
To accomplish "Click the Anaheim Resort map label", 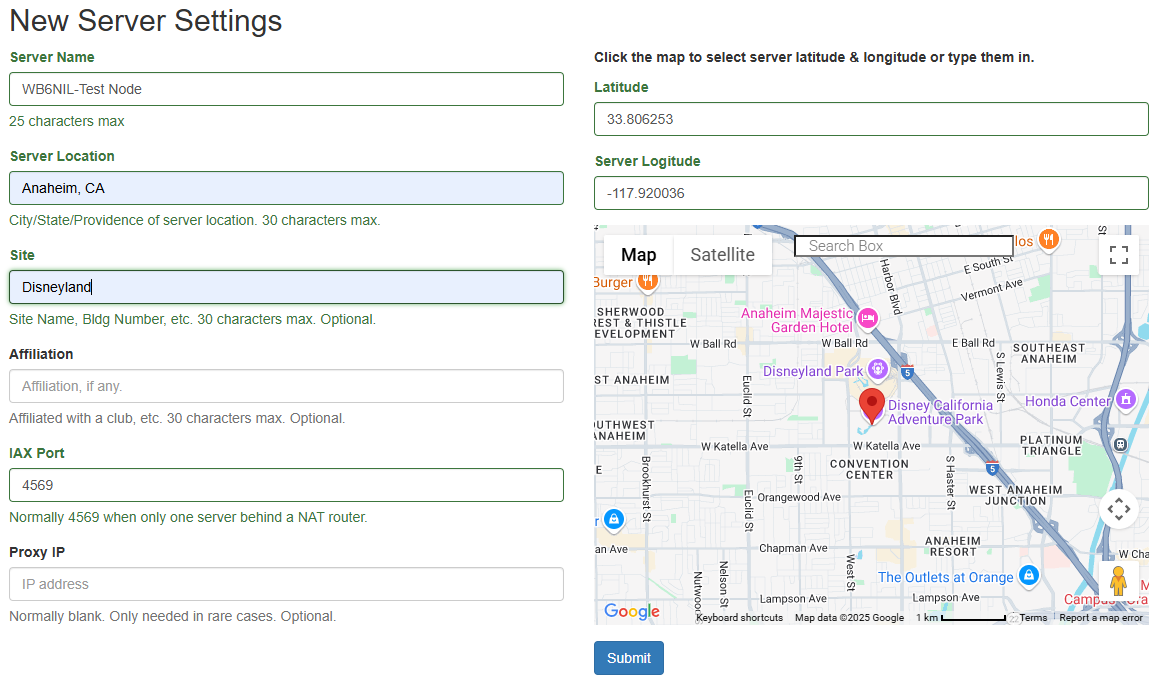I will [x=952, y=547].
